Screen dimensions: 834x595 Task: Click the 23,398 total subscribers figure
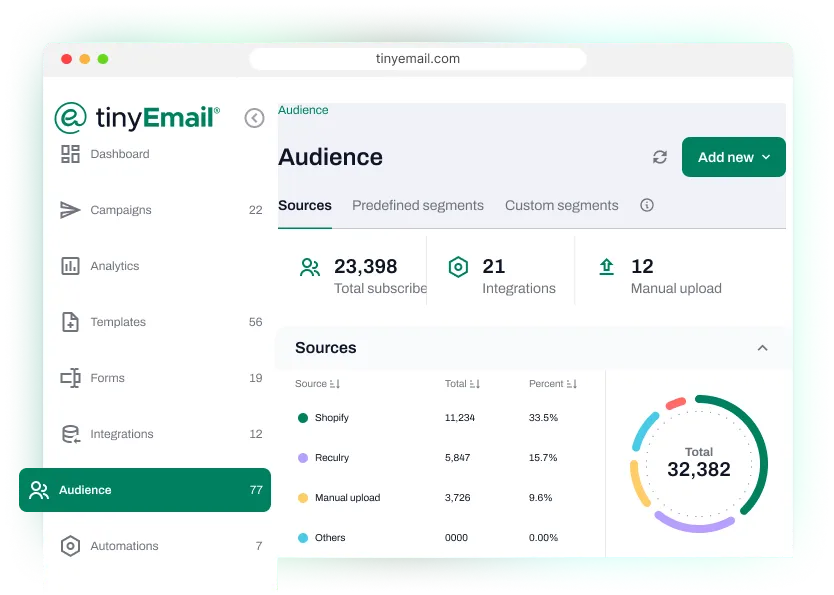point(365,266)
